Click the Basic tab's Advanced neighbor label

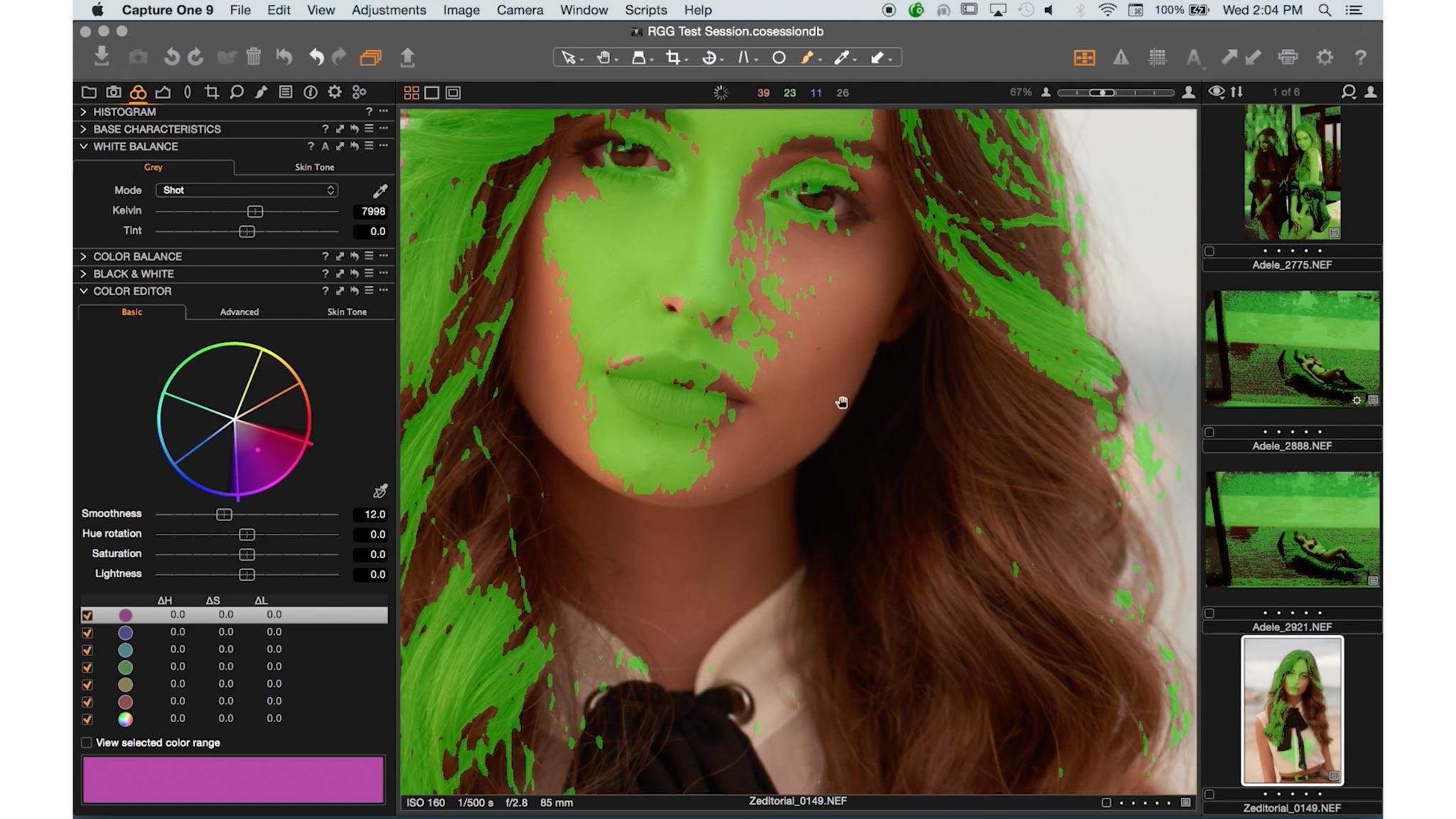239,311
